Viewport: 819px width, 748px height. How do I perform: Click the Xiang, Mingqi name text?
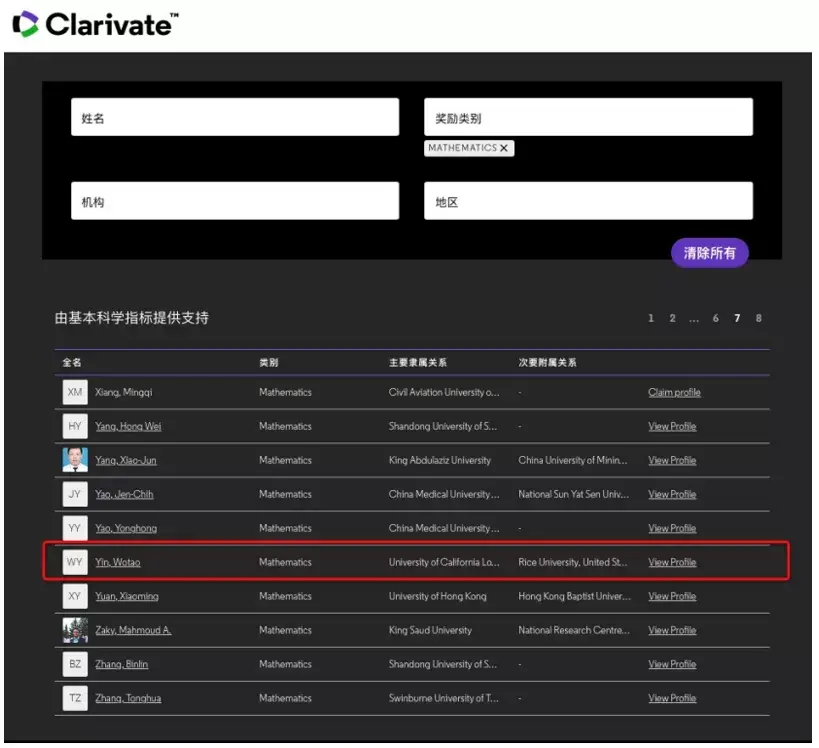(124, 392)
